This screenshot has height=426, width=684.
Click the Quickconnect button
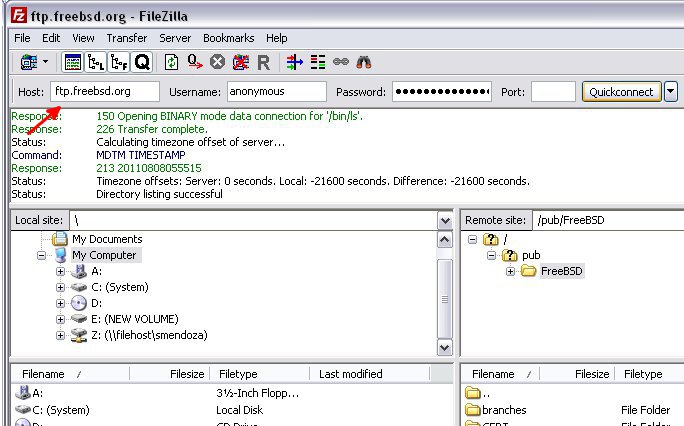(x=621, y=91)
